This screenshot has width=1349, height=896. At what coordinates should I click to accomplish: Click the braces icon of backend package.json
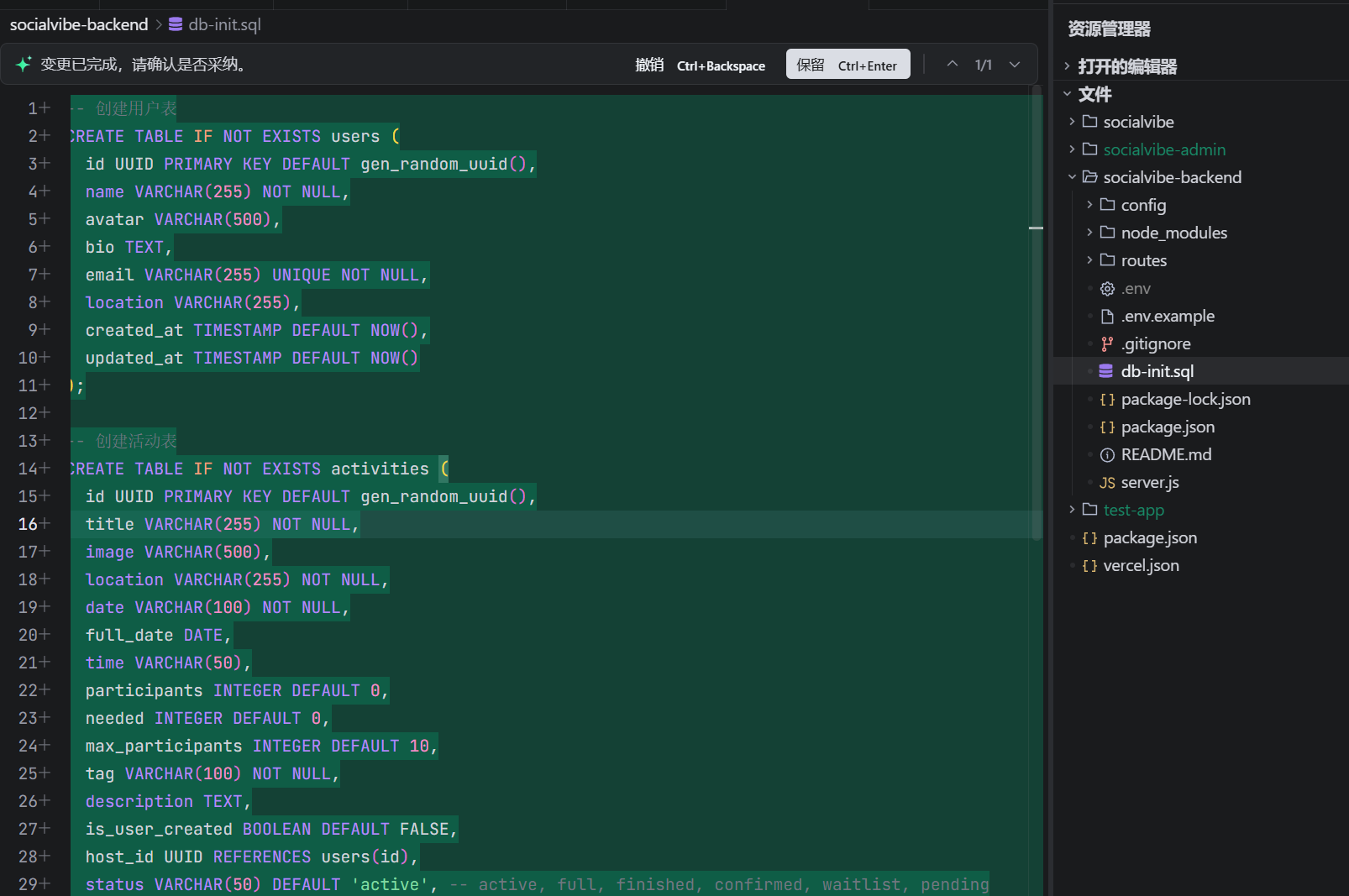click(1108, 427)
